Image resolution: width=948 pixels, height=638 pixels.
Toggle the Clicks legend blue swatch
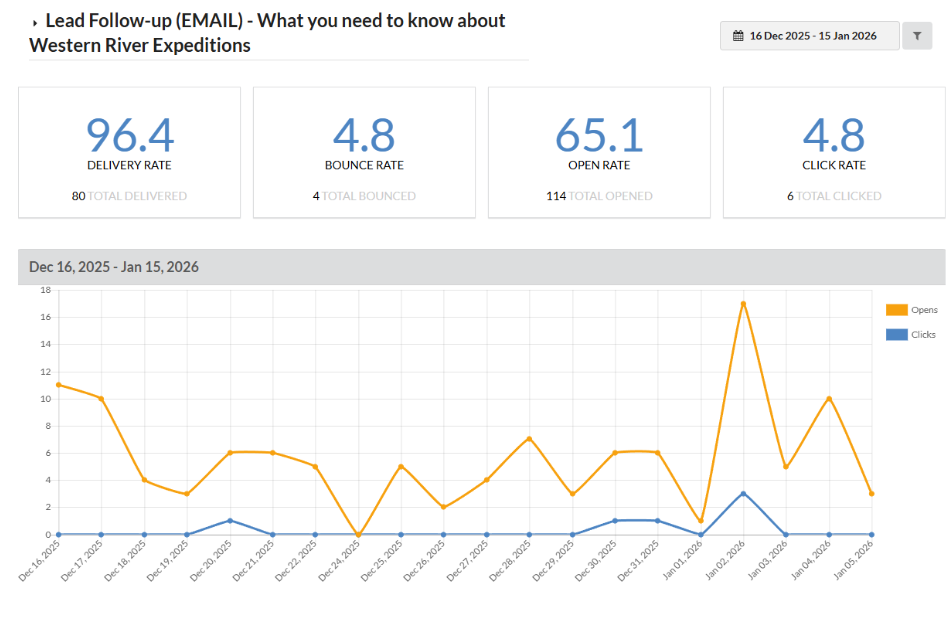(897, 334)
